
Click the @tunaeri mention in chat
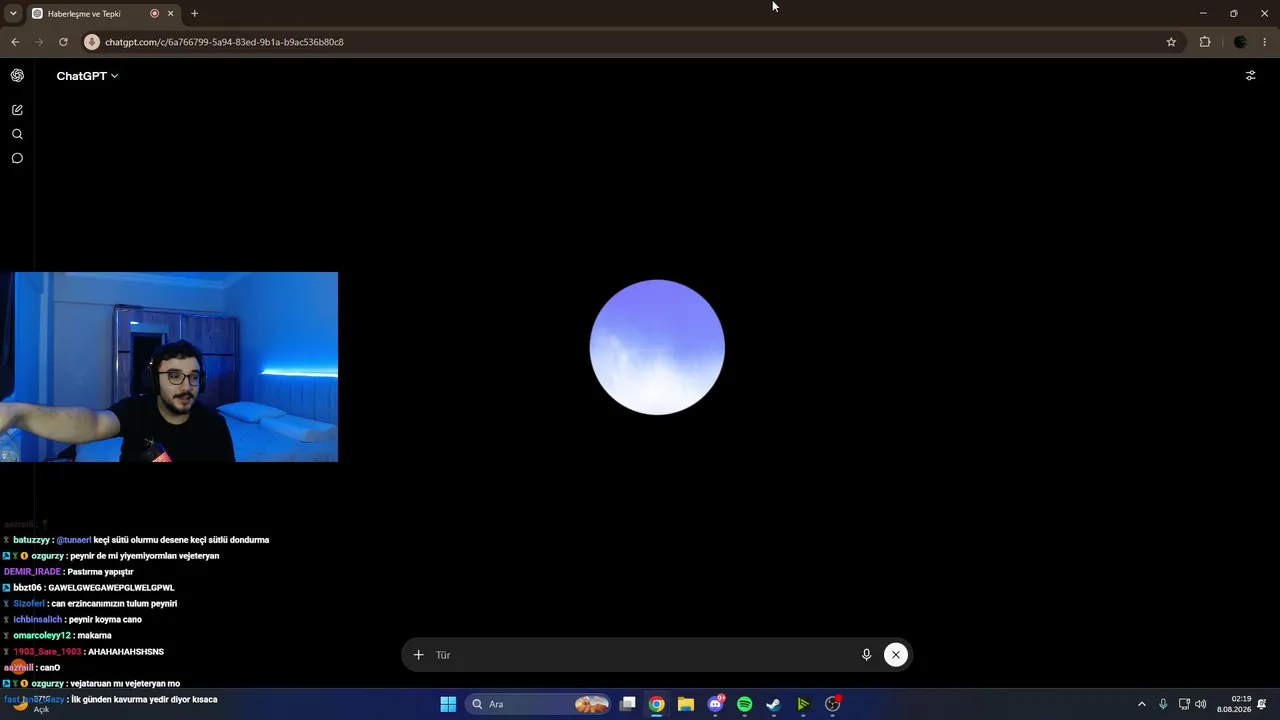point(74,540)
